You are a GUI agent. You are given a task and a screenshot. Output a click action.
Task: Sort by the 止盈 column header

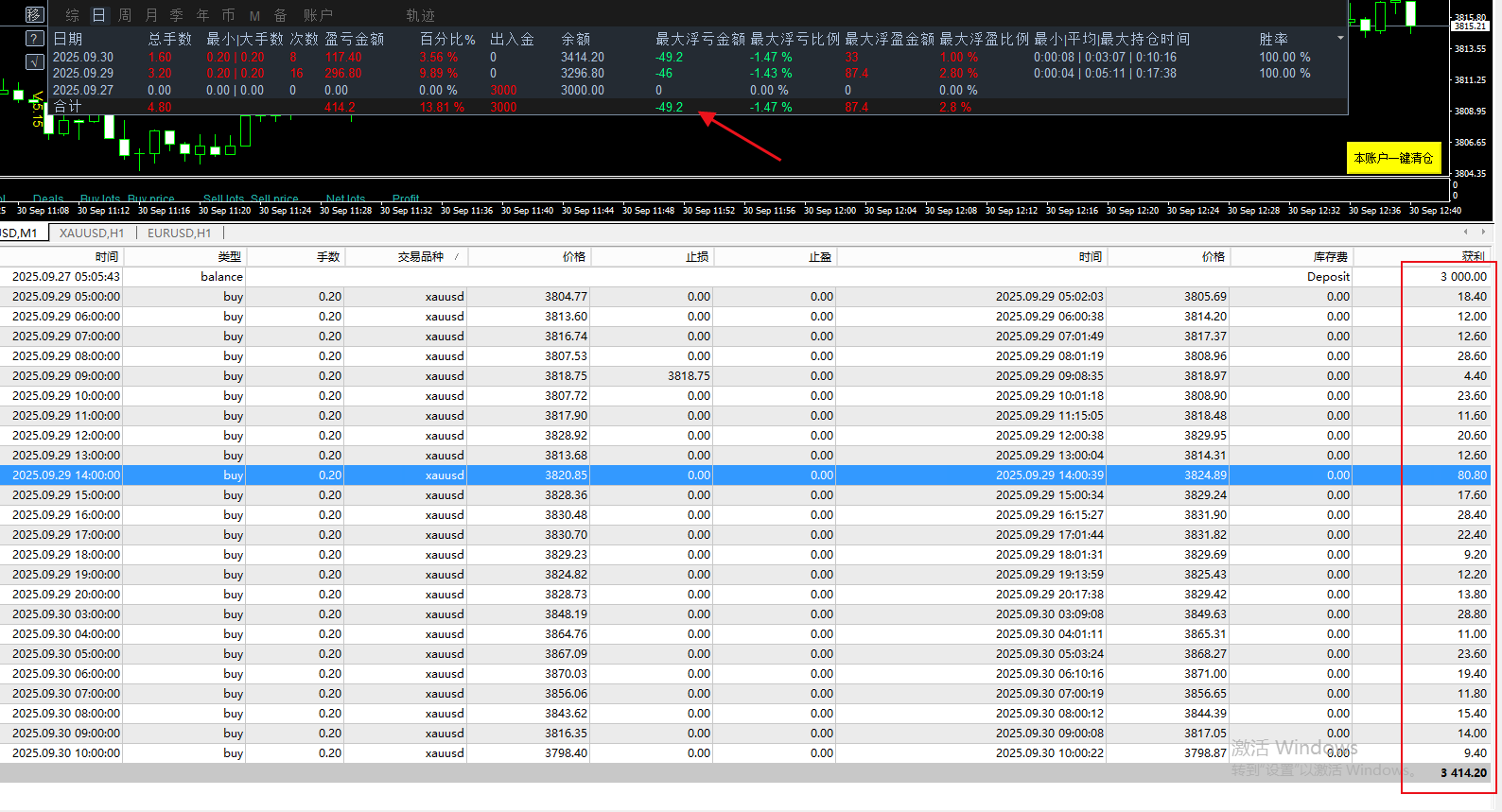(x=775, y=256)
